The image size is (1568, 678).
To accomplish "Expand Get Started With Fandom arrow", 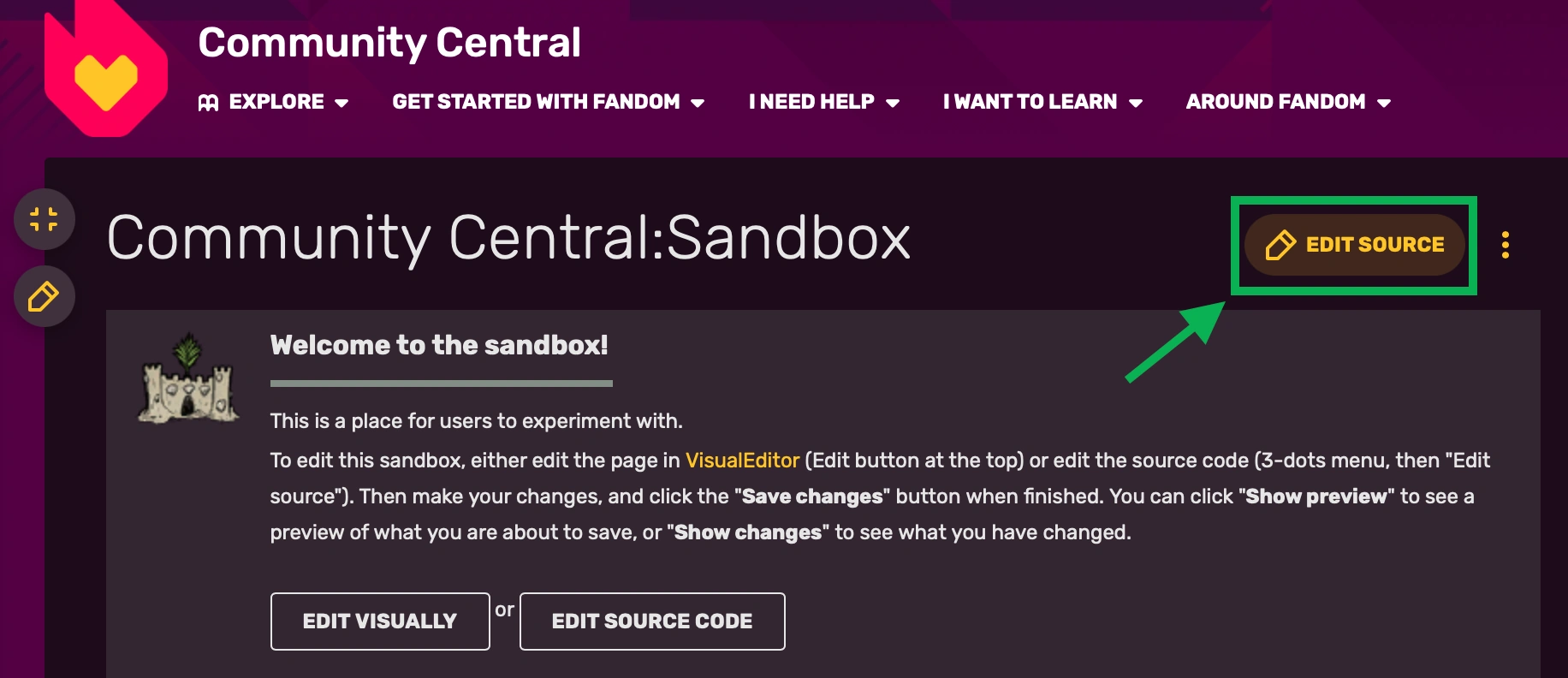I will (x=698, y=104).
